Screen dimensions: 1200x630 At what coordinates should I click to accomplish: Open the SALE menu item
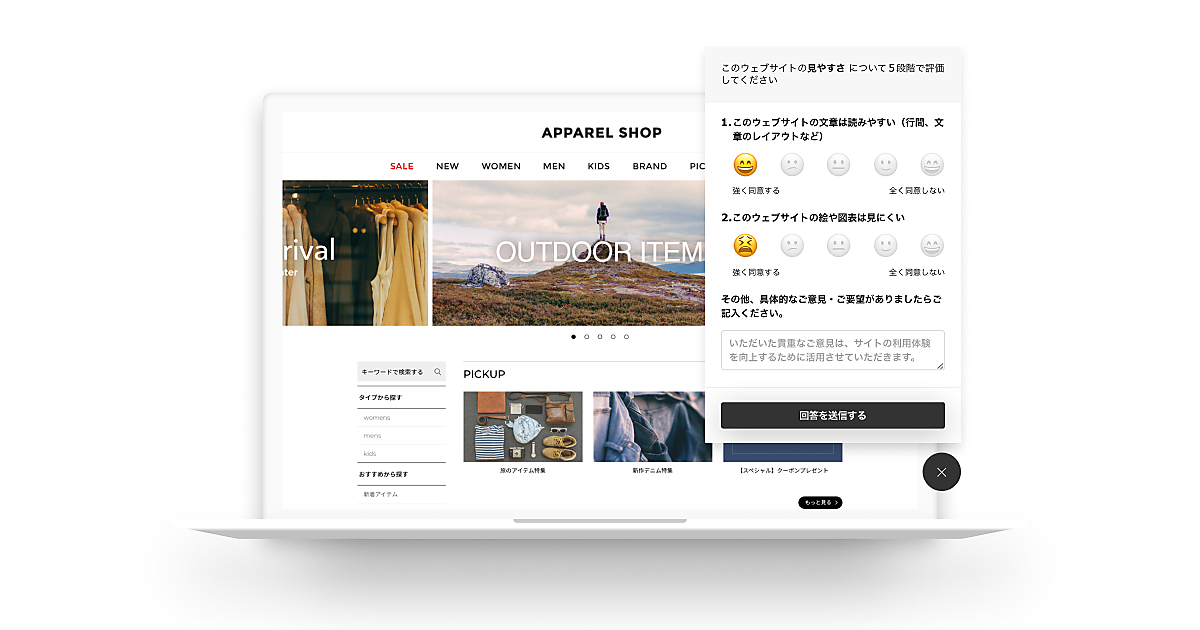(x=401, y=166)
